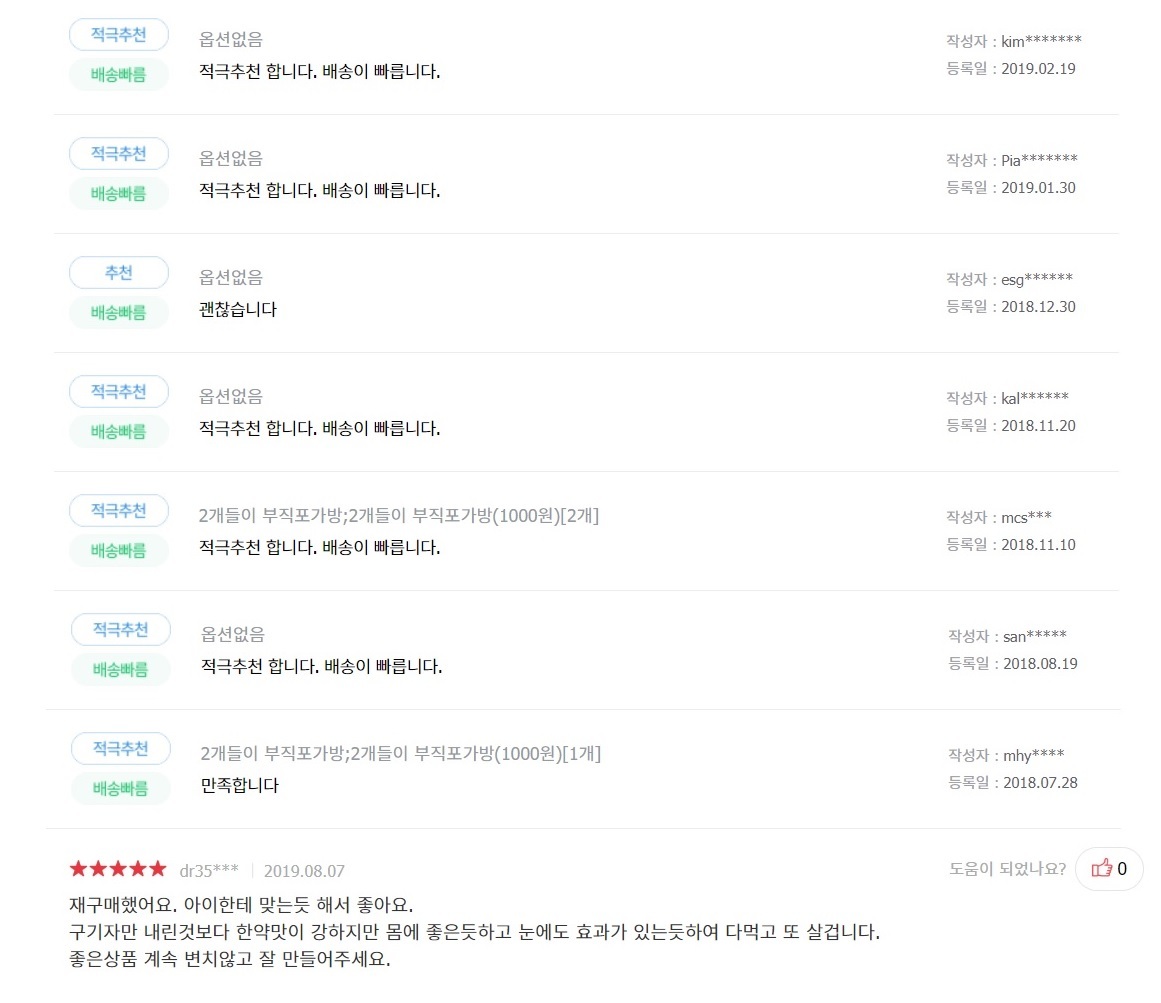Click 배송빠름 badge on san***** review
This screenshot has width=1161, height=1003.
point(121,669)
